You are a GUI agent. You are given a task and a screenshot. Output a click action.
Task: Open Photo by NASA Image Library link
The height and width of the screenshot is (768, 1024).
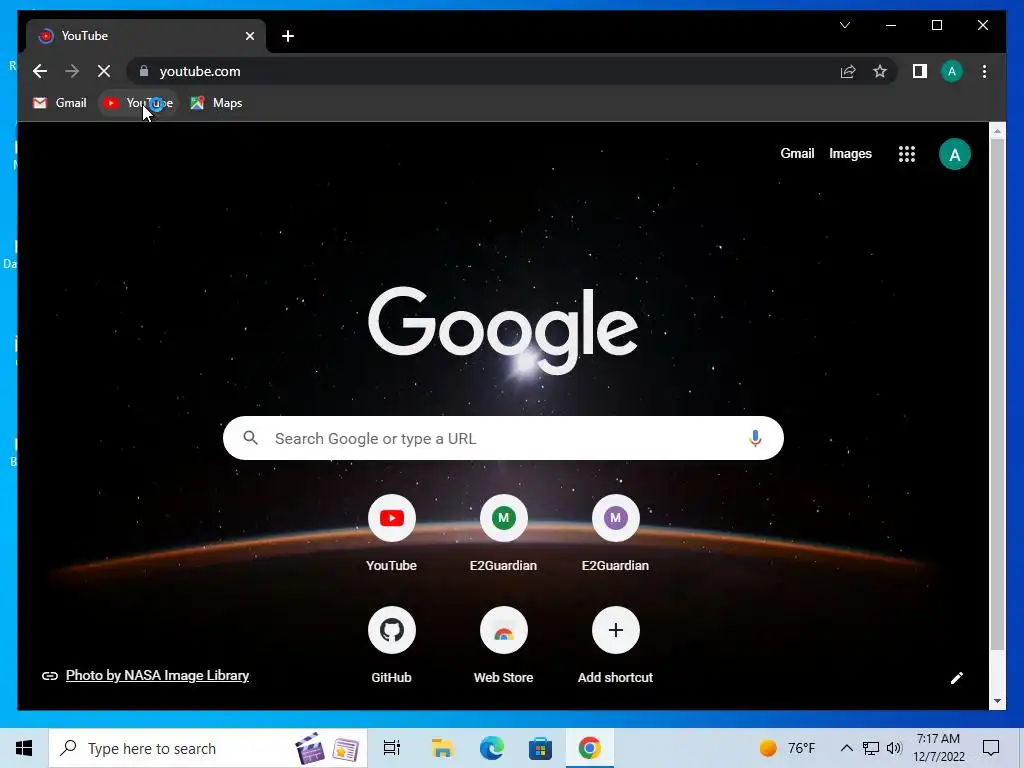point(157,675)
